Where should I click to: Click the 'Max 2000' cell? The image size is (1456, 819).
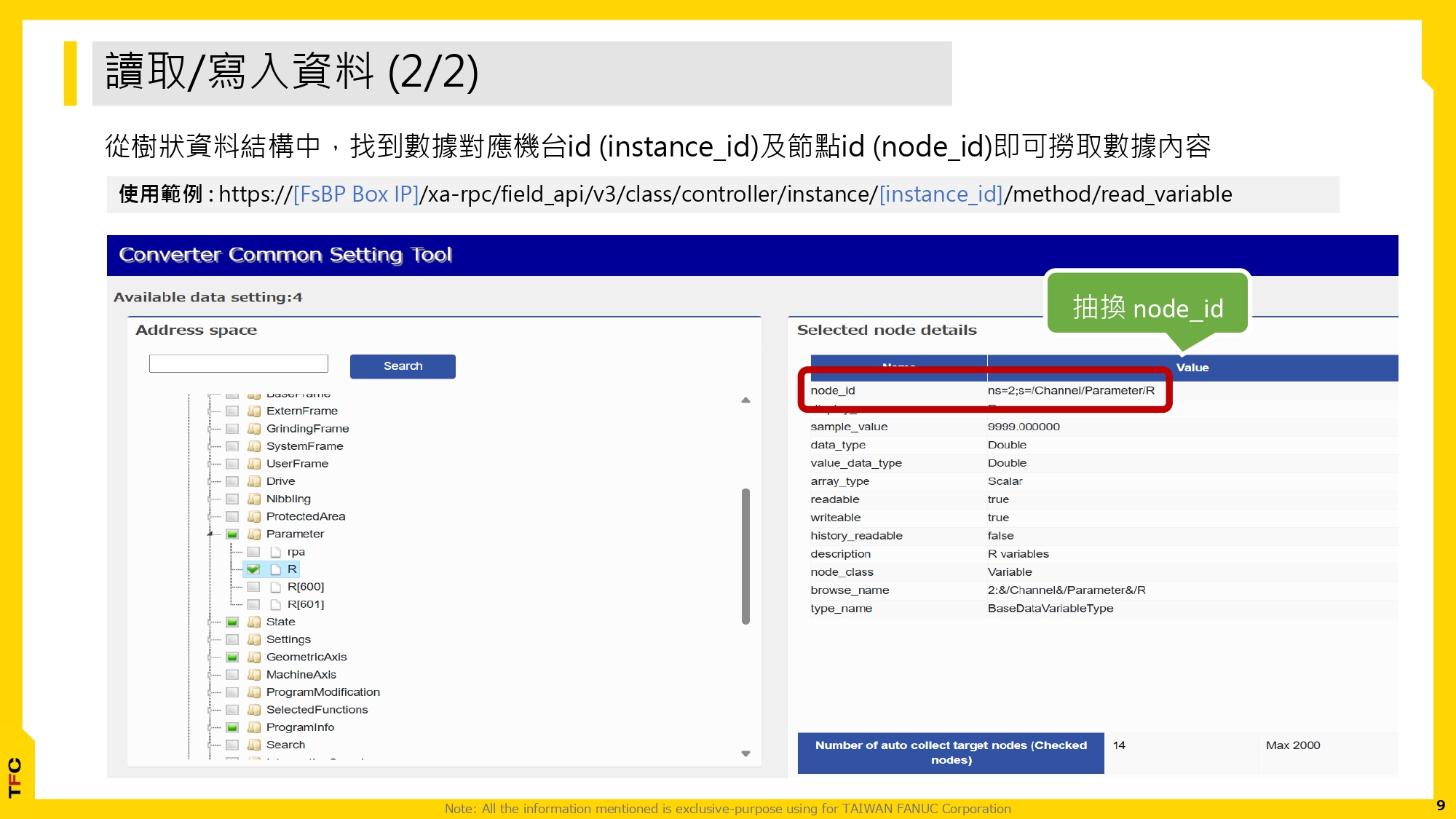(x=1293, y=745)
